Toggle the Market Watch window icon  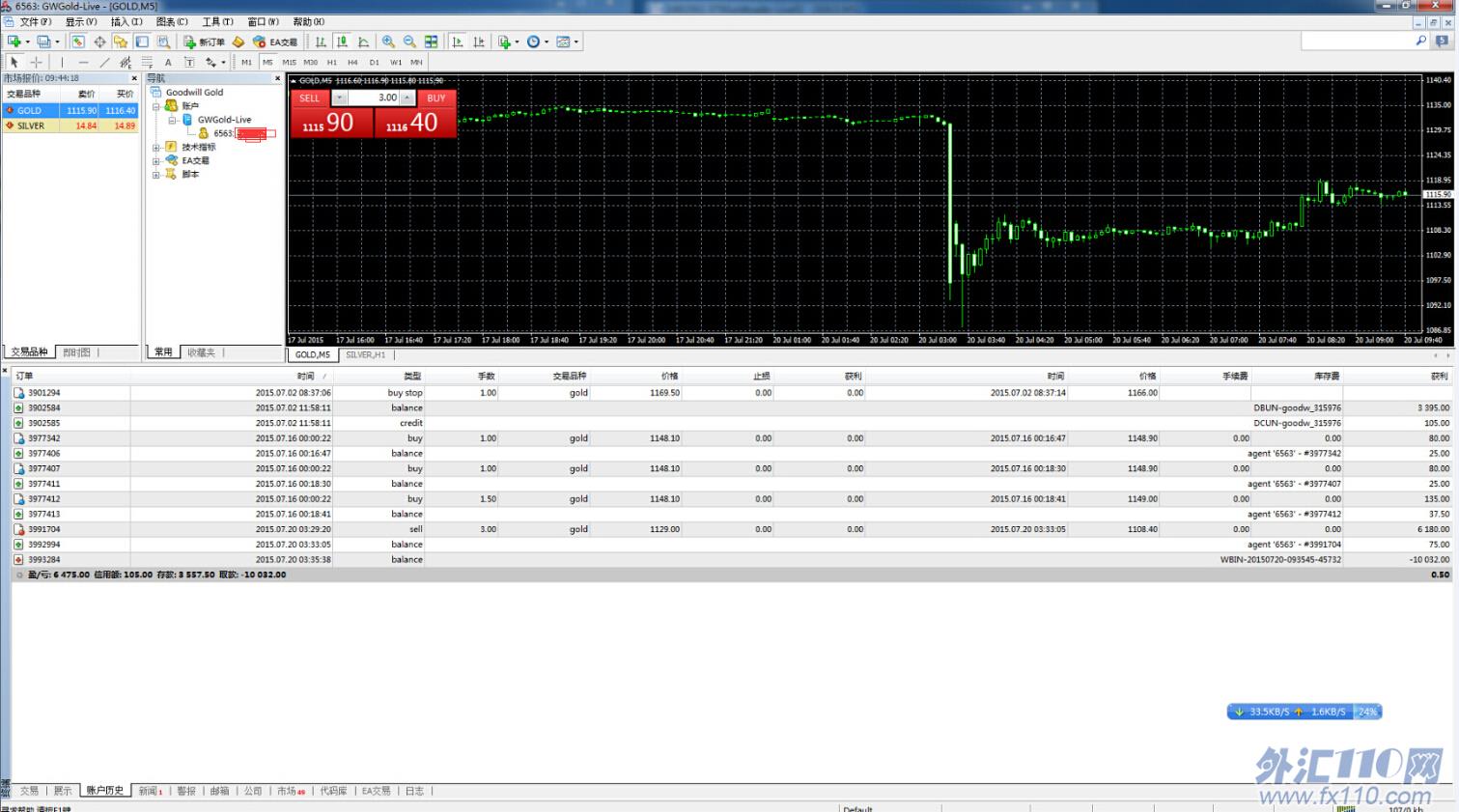(78, 42)
